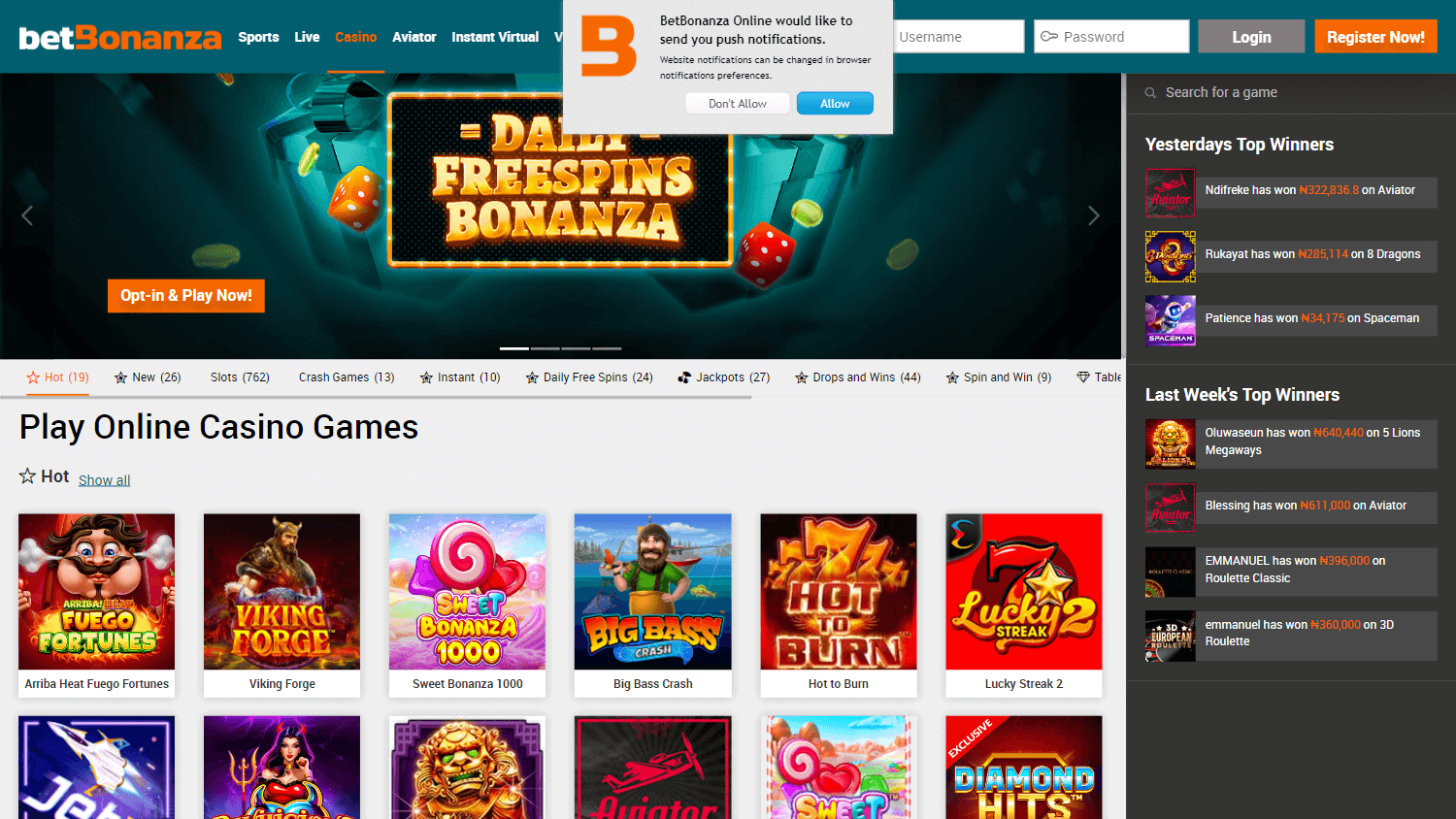This screenshot has width=1456, height=819.
Task: Open the Casino menu
Action: 355,37
